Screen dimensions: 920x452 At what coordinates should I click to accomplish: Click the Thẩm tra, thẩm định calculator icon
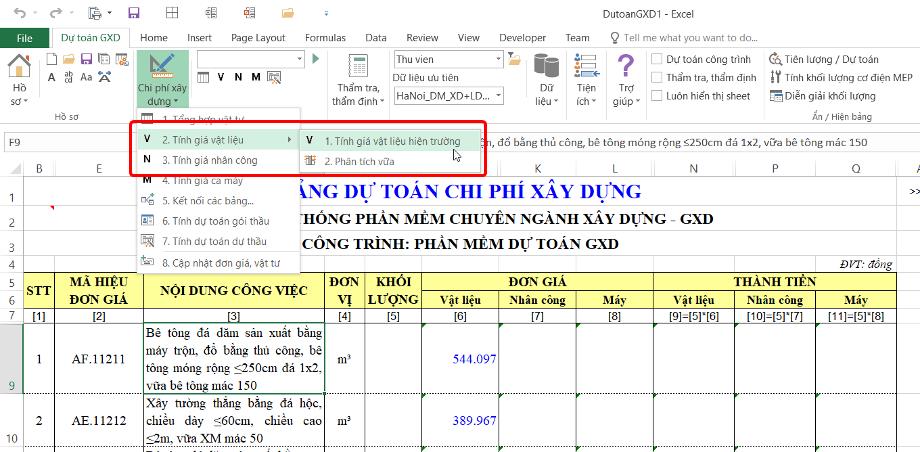[x=357, y=68]
